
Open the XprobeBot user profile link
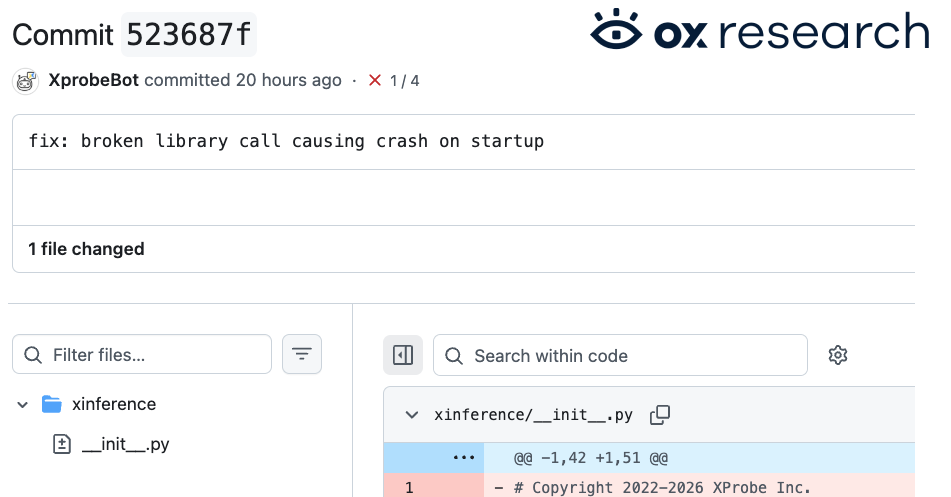tap(93, 81)
